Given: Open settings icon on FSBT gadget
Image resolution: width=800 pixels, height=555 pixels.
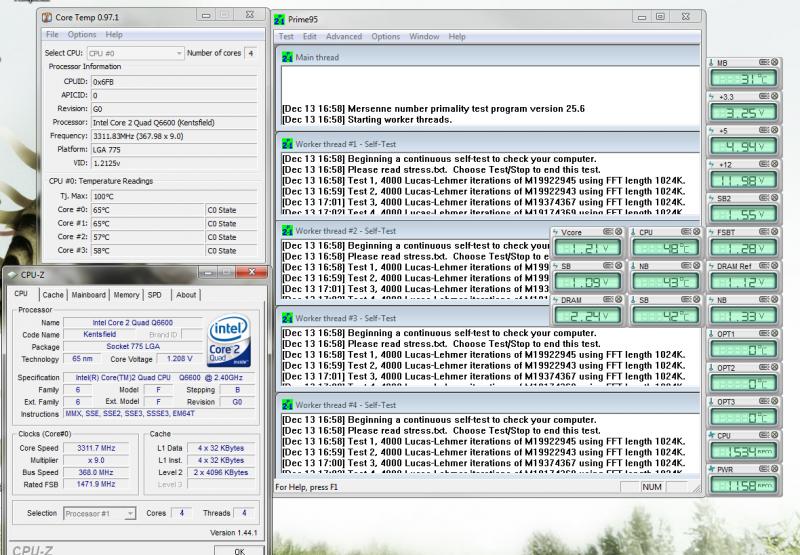Looking at the screenshot, I should click(764, 232).
